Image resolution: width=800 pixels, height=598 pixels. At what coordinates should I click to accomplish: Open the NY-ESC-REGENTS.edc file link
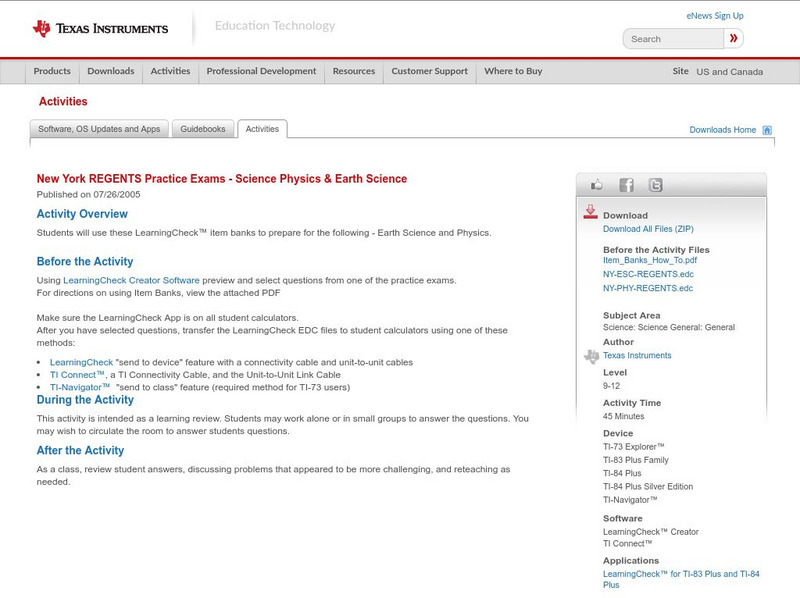648,276
